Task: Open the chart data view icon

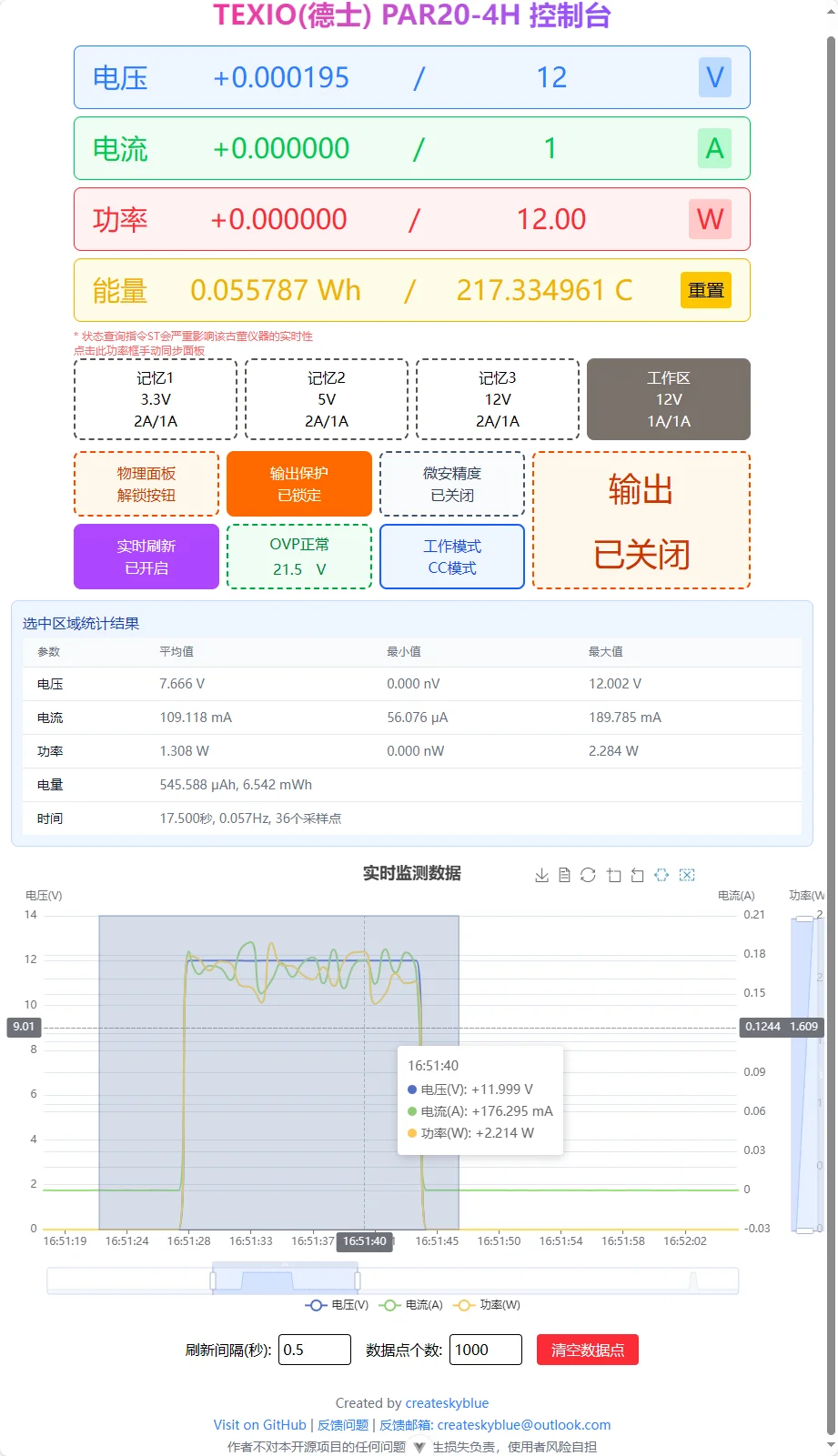Action: pyautogui.click(x=564, y=875)
